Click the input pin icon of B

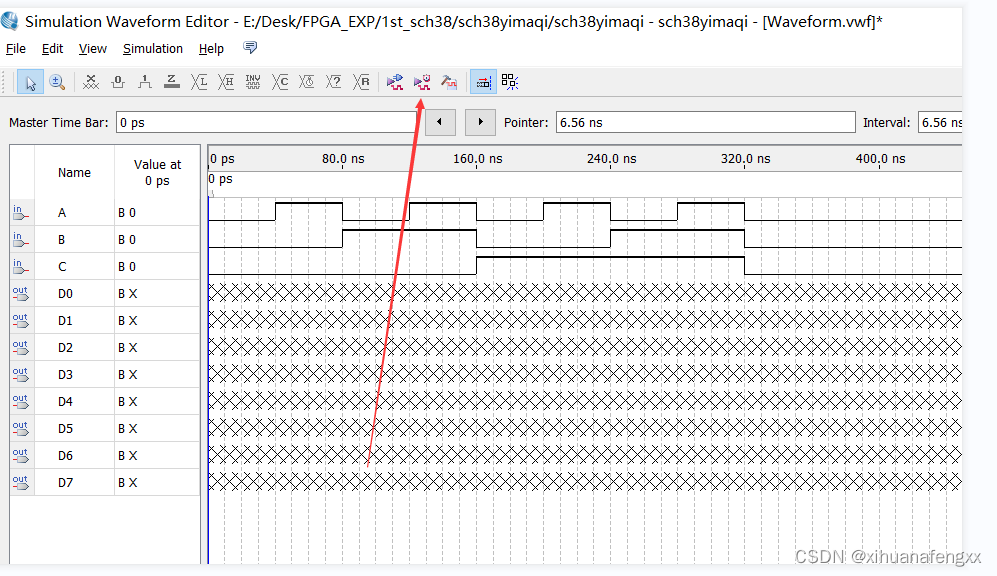(x=20, y=240)
